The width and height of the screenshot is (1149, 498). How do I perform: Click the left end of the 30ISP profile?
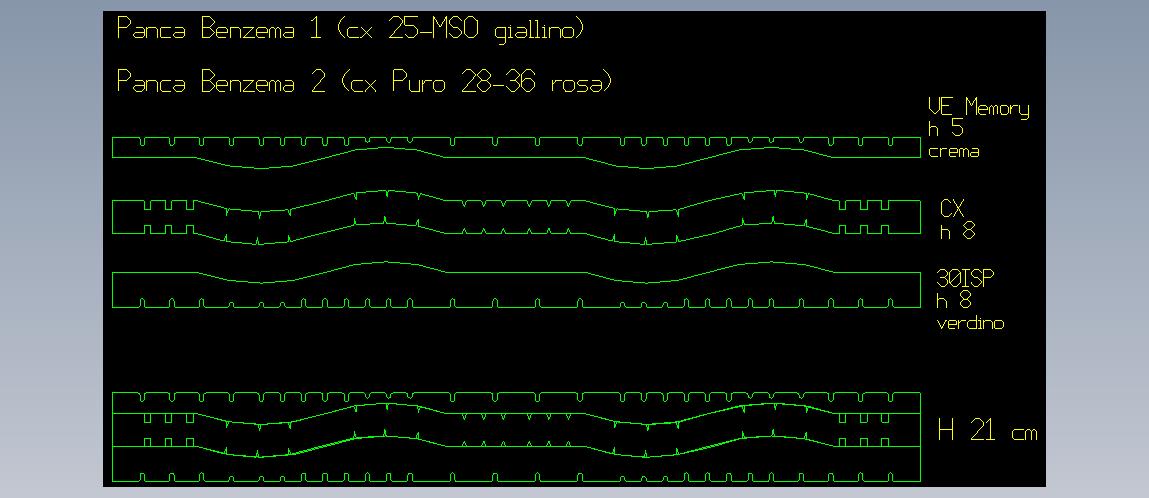[x=114, y=290]
